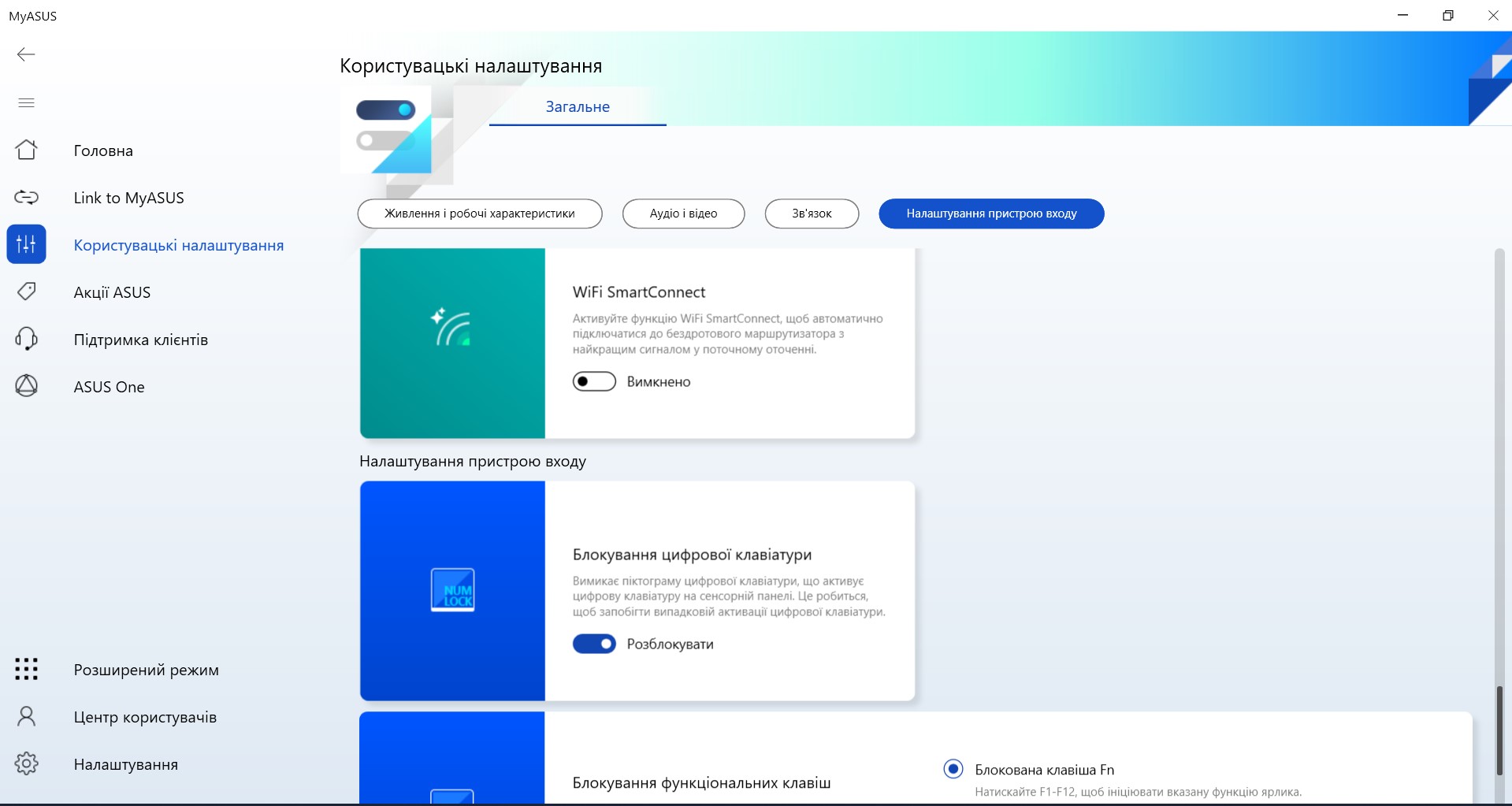Enable the WiFi SmartConnect toggle
The image size is (1512, 806).
click(594, 381)
